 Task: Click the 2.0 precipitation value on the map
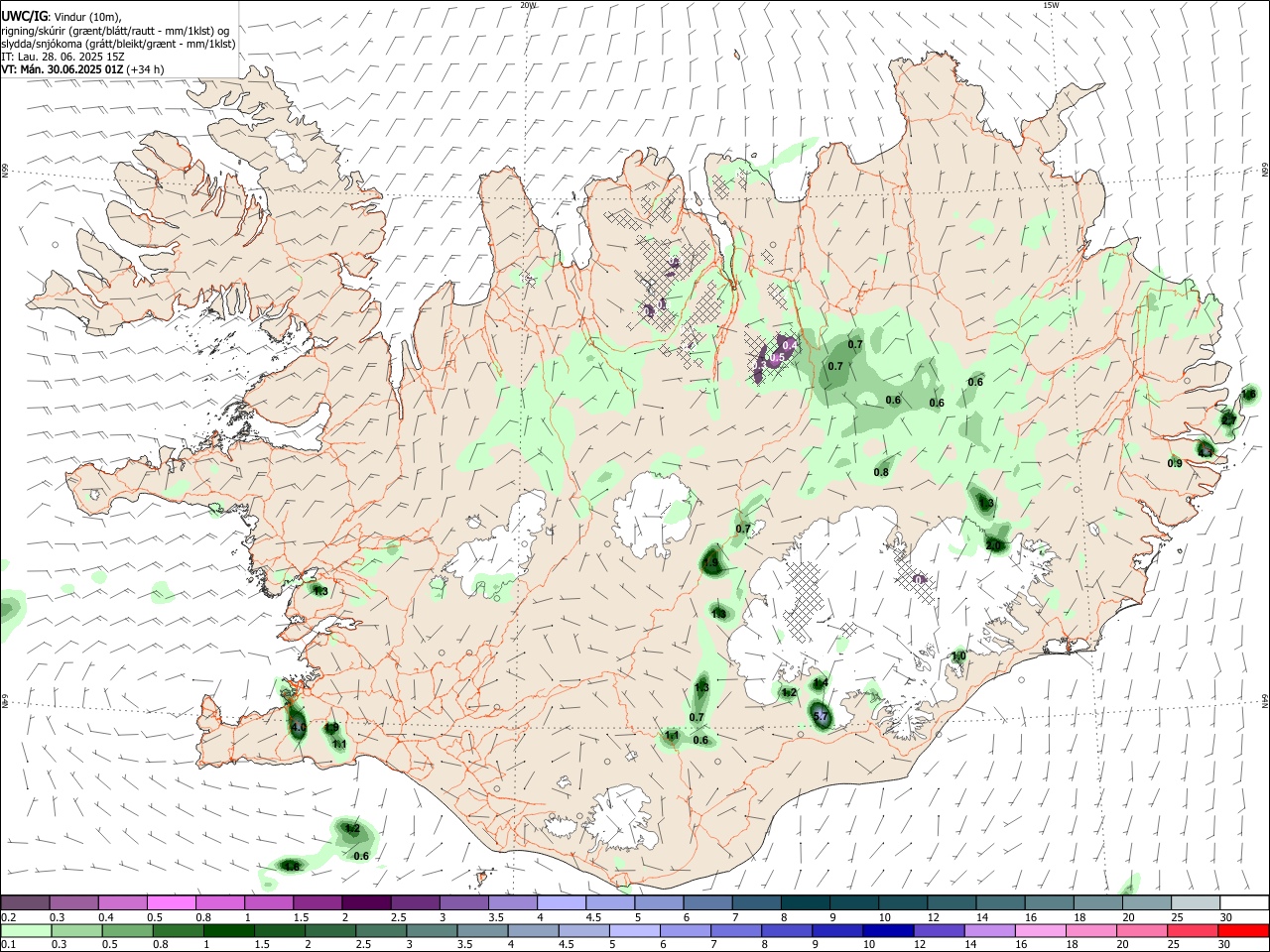pos(994,545)
